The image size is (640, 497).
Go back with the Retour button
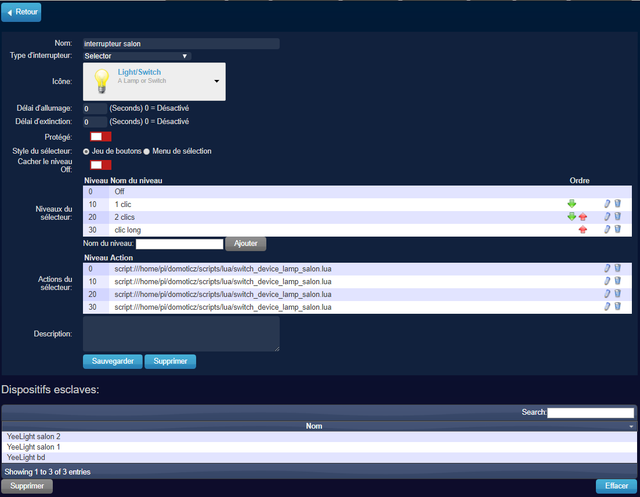coord(21,12)
